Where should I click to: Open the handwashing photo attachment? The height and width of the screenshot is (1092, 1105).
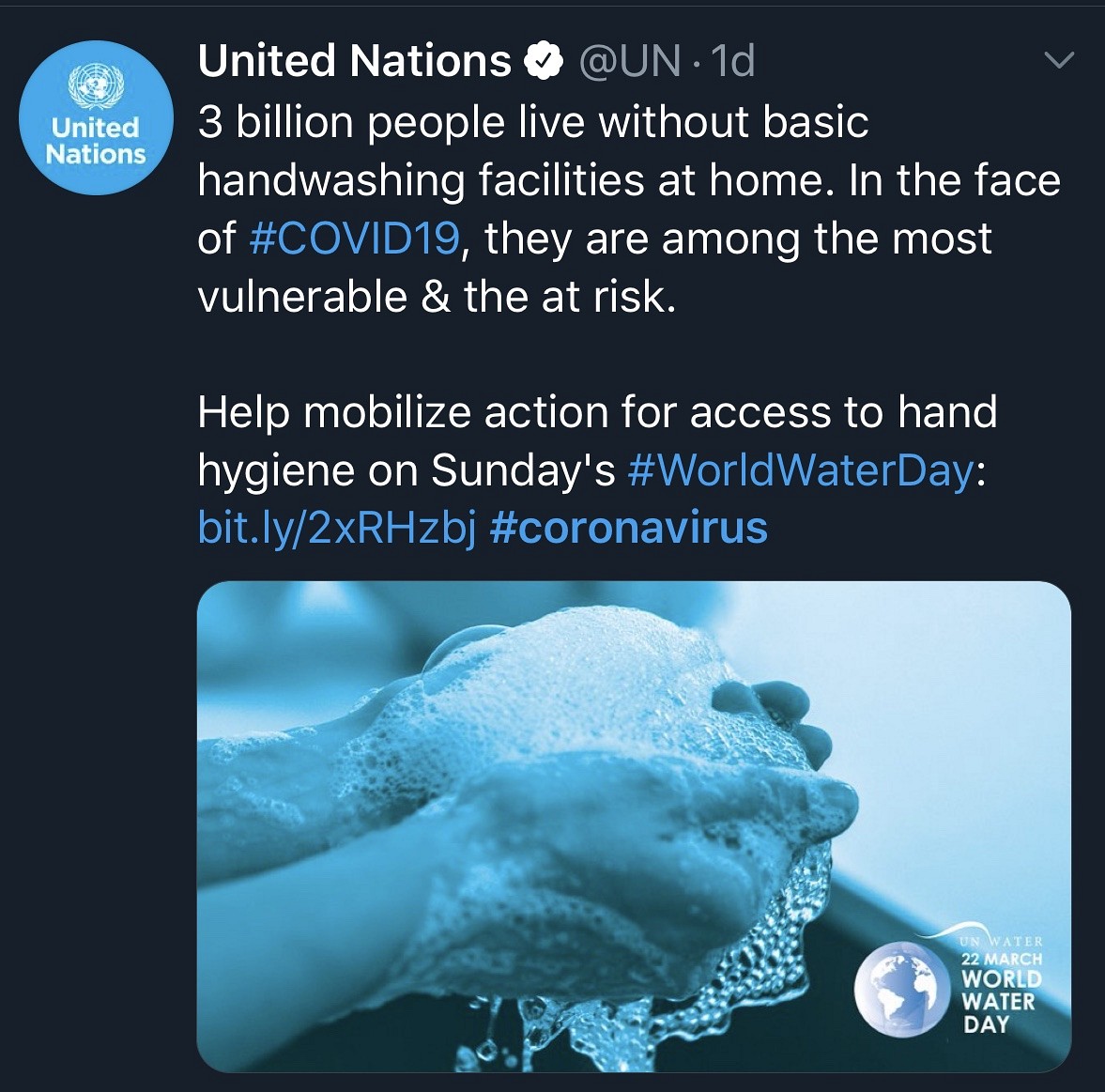click(x=634, y=826)
